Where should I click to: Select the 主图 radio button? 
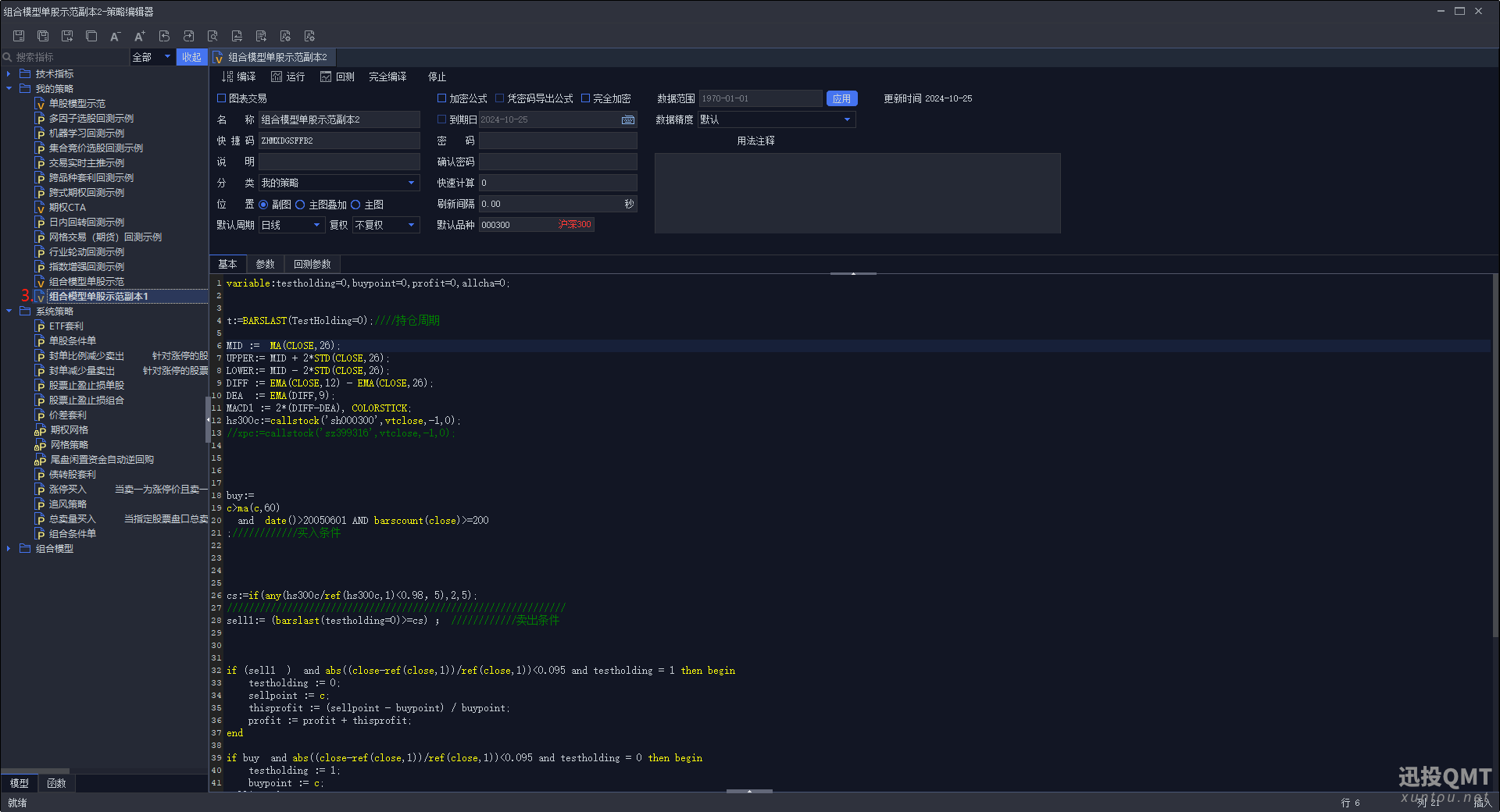pos(355,205)
